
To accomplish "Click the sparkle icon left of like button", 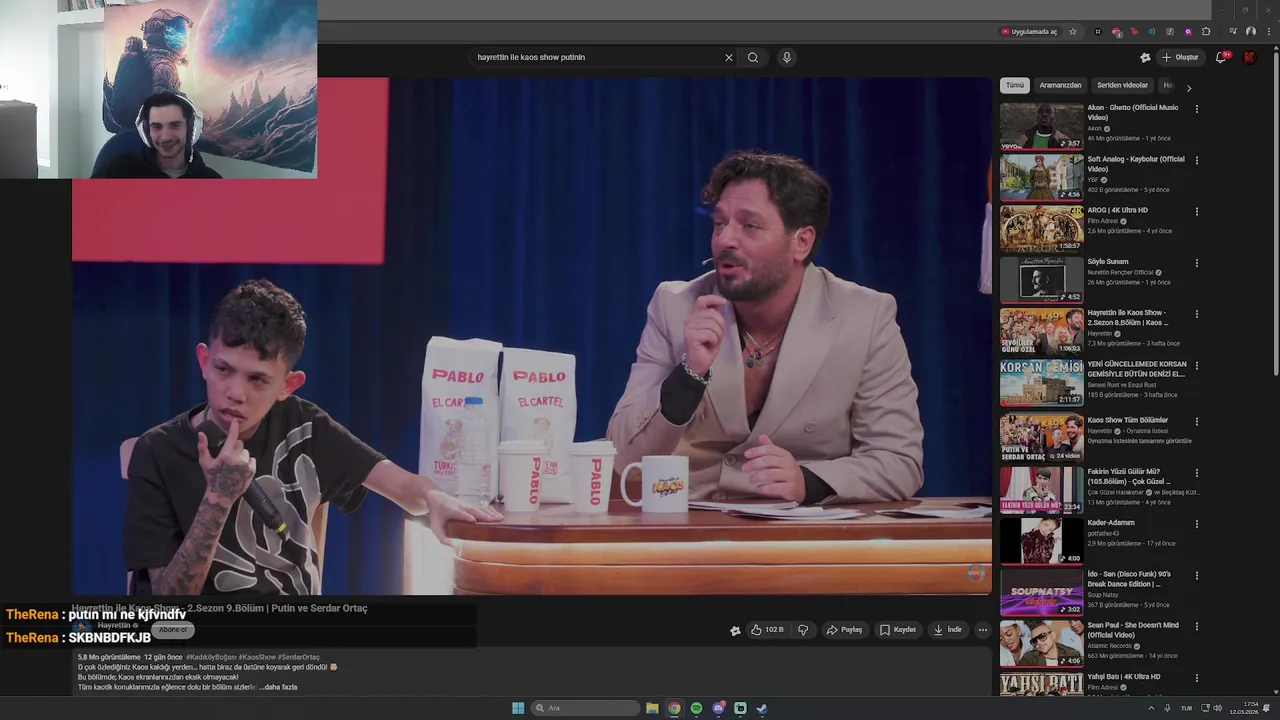I will tap(735, 630).
